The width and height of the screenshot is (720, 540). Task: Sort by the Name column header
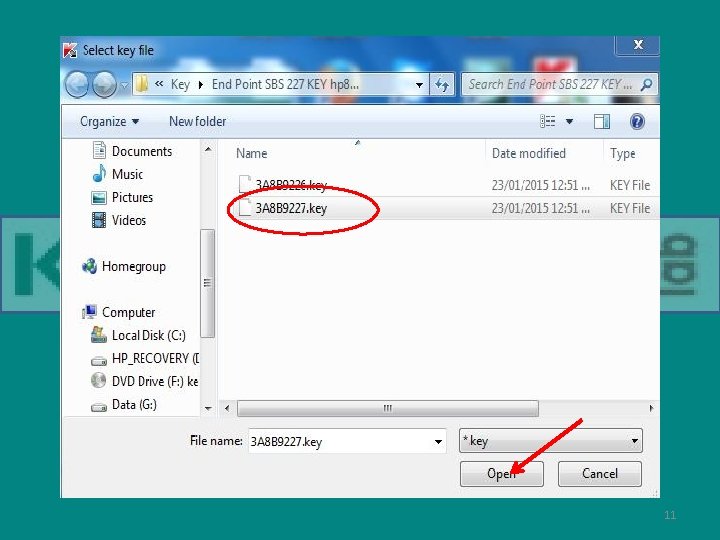point(251,153)
